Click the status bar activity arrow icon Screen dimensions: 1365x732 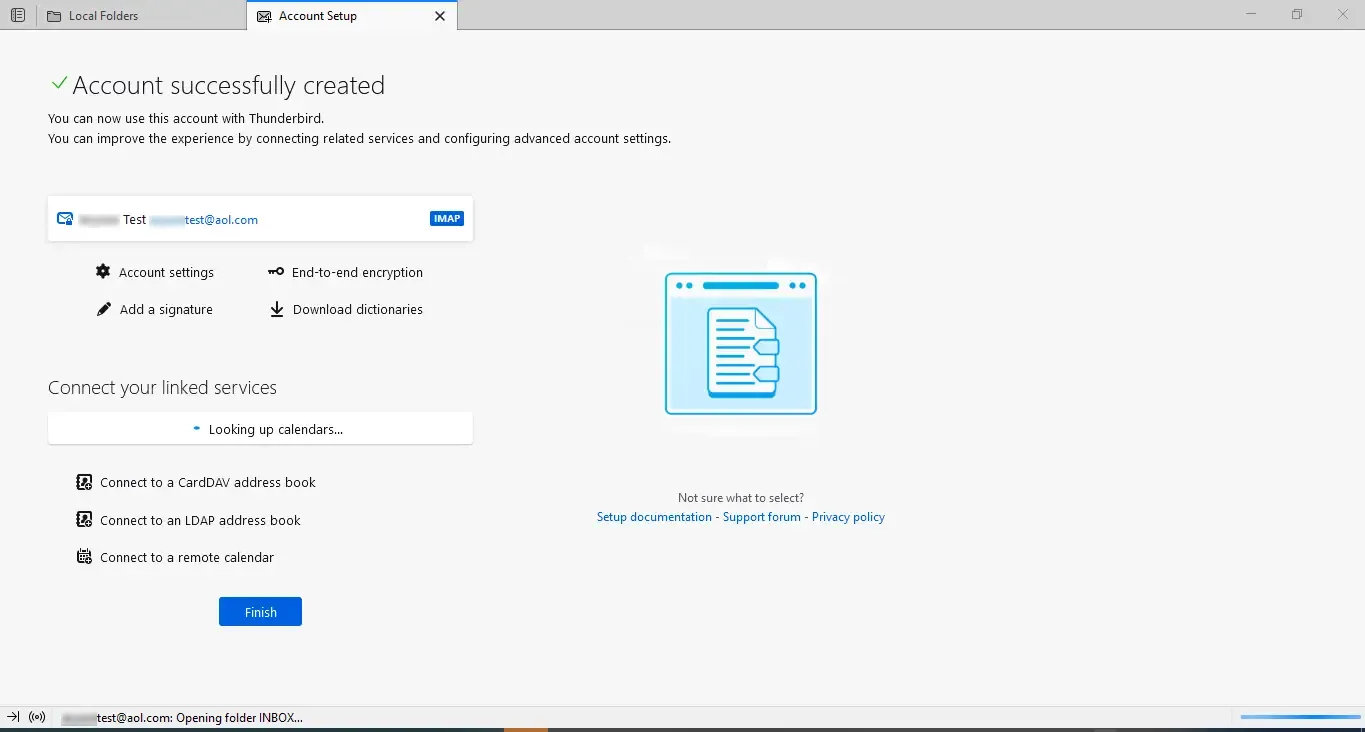[x=13, y=717]
